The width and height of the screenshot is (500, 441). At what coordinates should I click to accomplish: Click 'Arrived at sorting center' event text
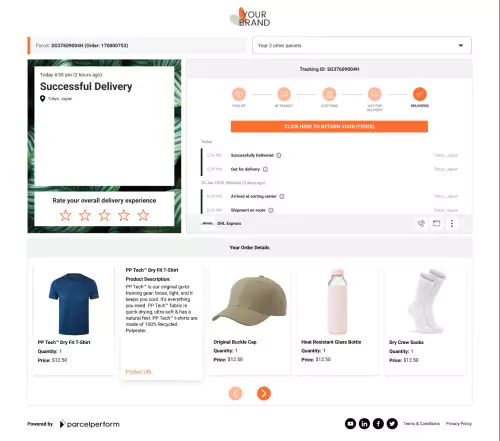pyautogui.click(x=254, y=196)
